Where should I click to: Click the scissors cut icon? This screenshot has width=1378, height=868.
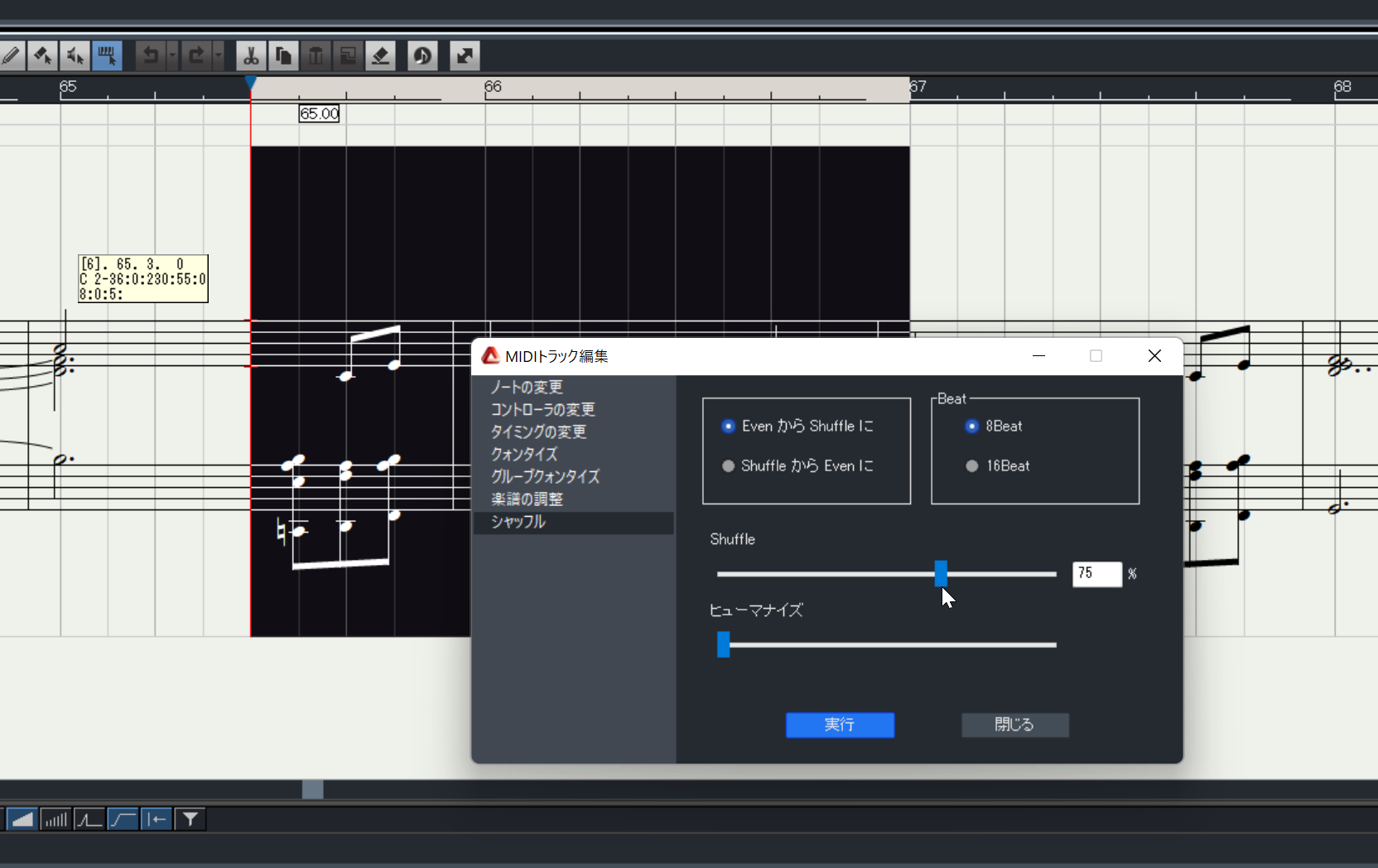click(250, 55)
